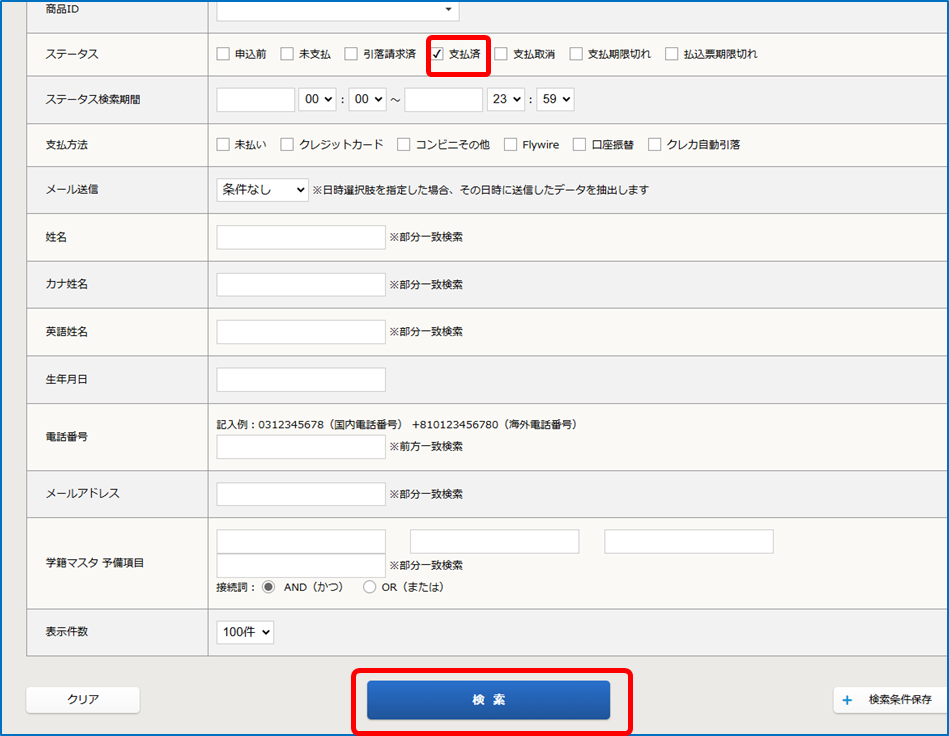Uncheck the 支払済 status checkbox
949x736 pixels.
(438, 54)
